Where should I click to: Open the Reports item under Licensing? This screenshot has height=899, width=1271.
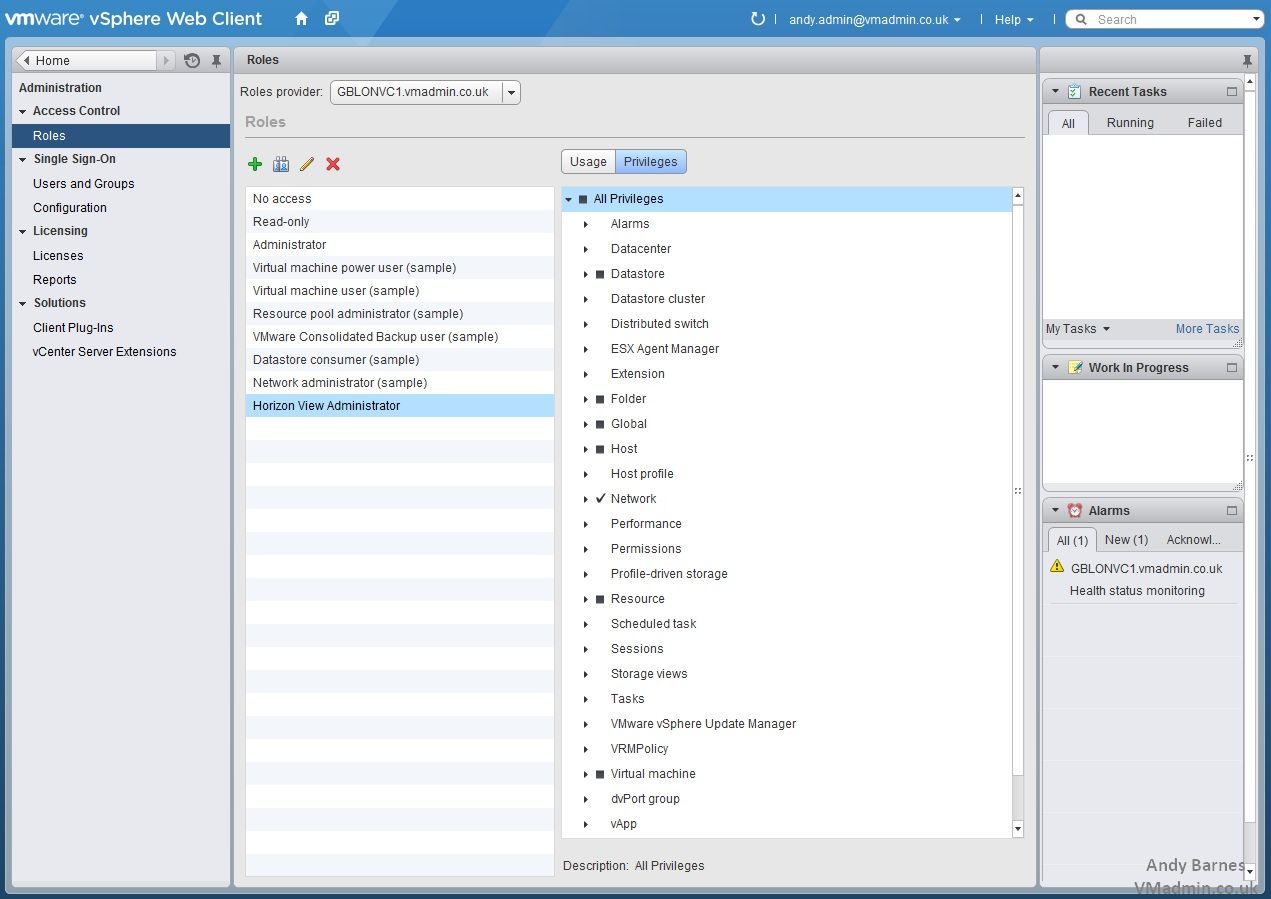(x=54, y=280)
